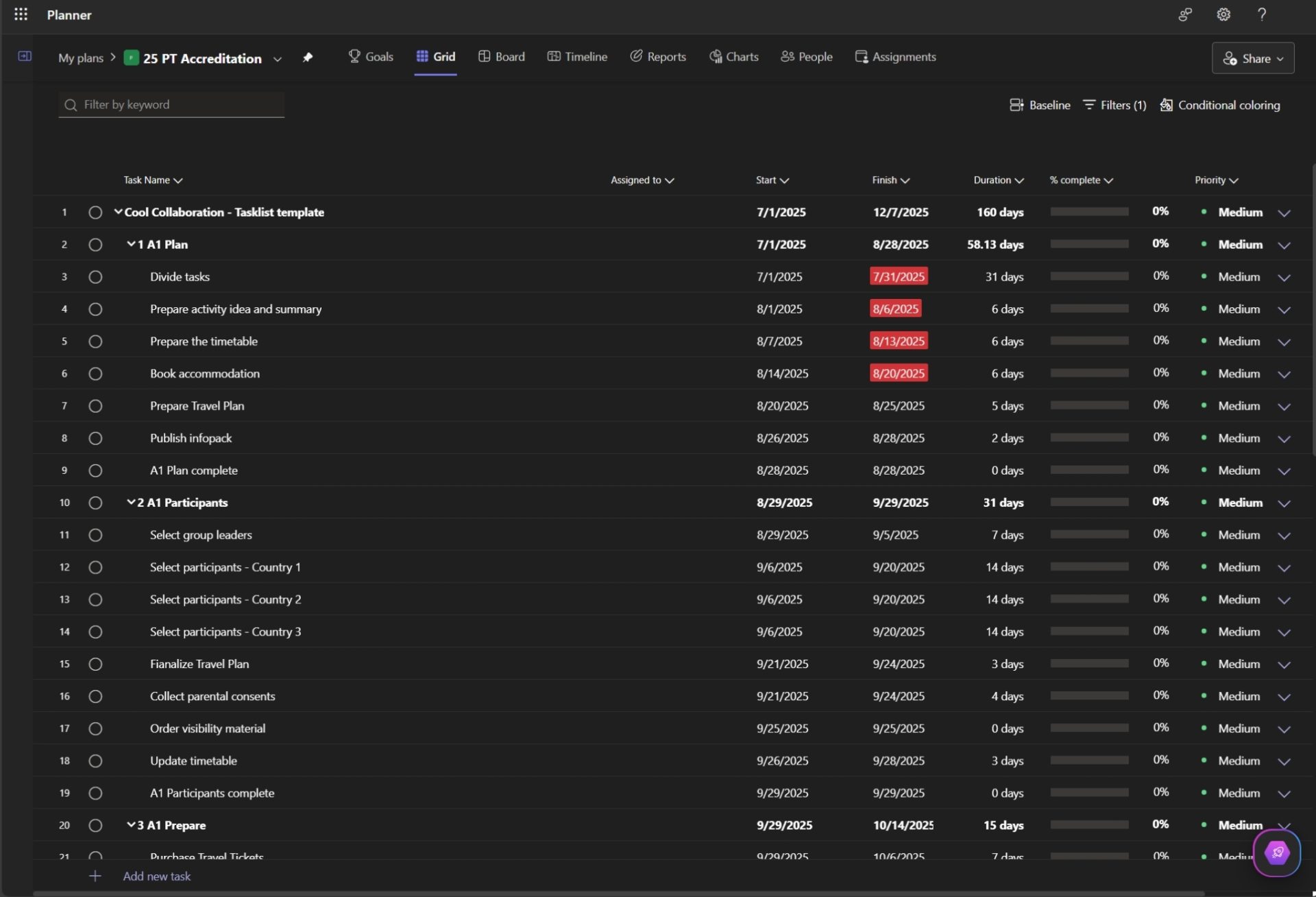This screenshot has height=897, width=1316.
Task: Click the Share button
Action: click(x=1252, y=58)
